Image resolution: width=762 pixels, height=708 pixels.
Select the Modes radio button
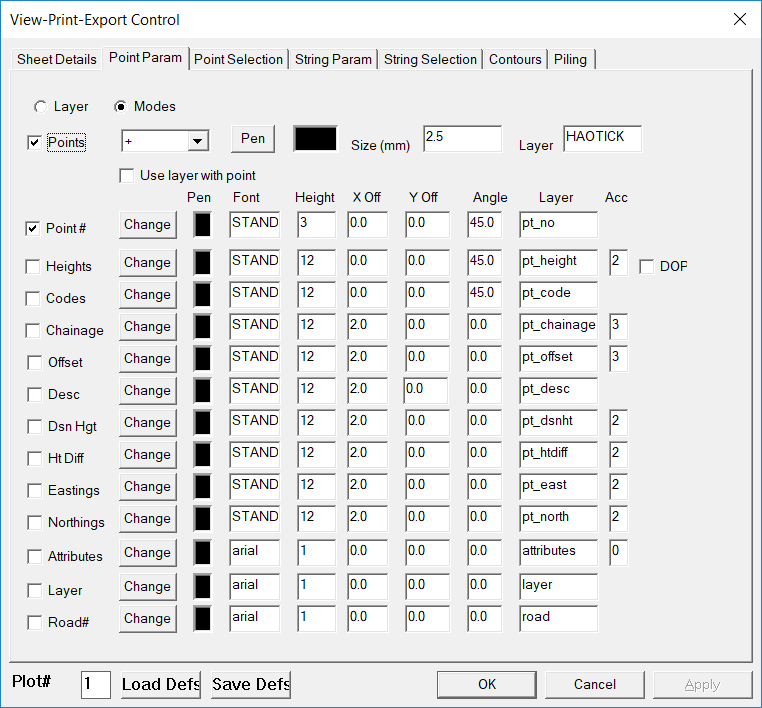point(120,107)
